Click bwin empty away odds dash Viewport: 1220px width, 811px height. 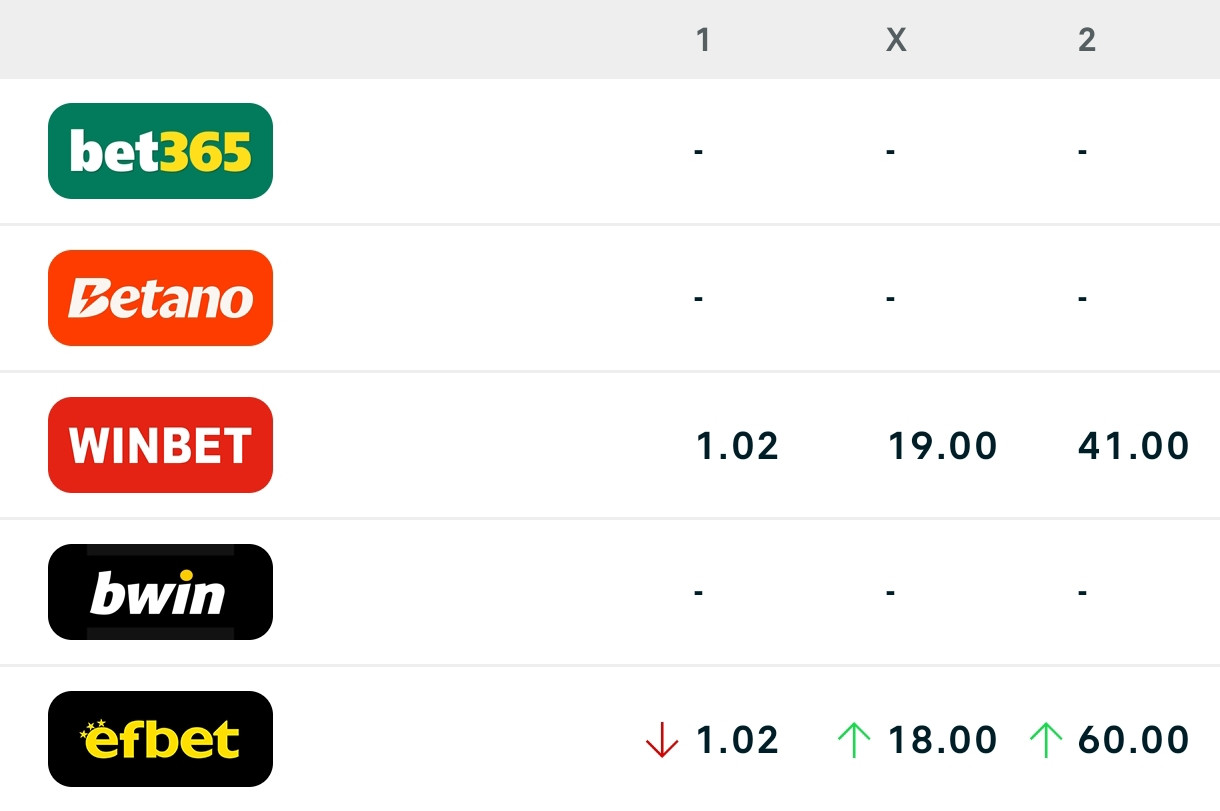click(1082, 593)
